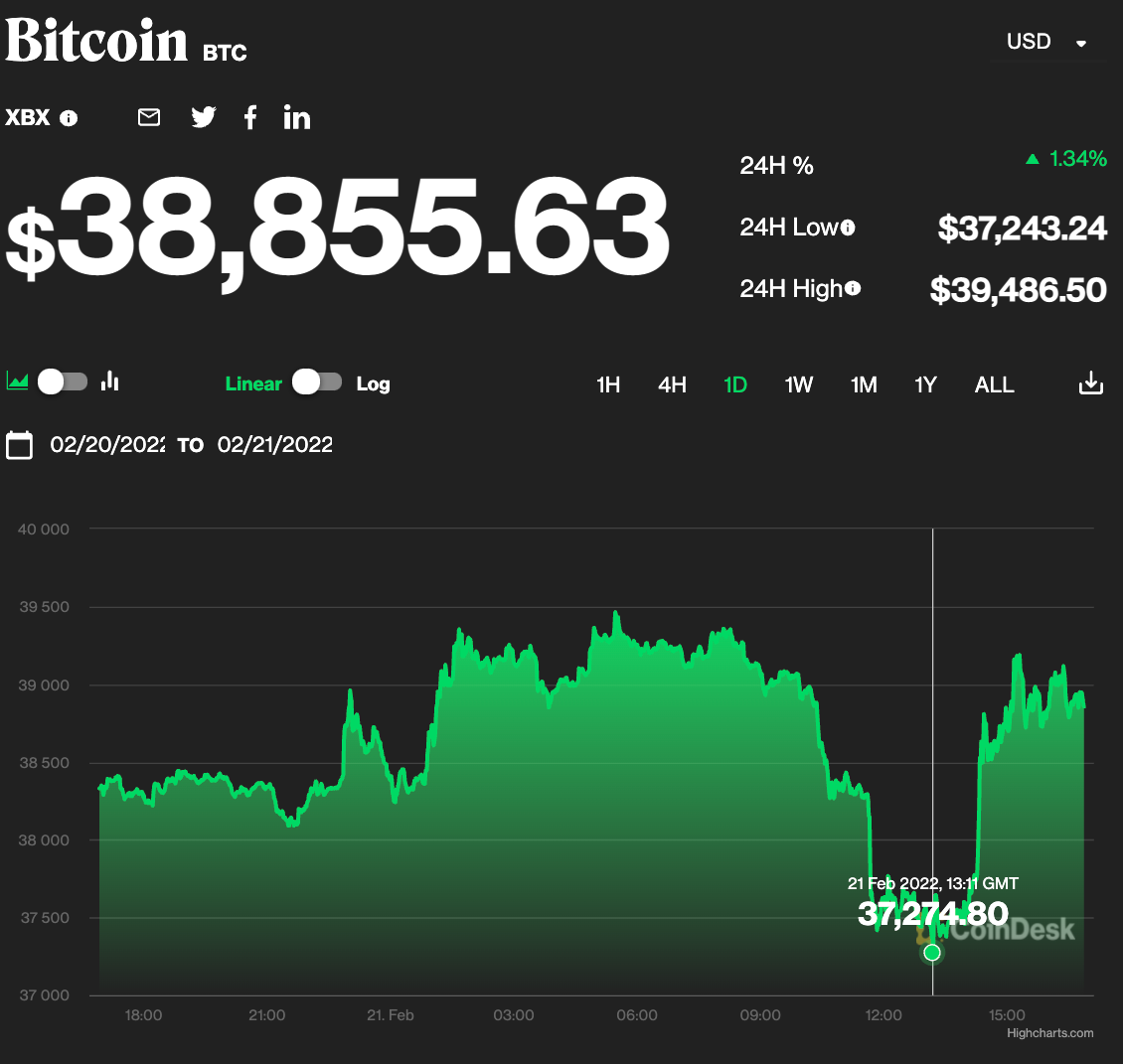This screenshot has width=1123, height=1064.
Task: Share Bitcoin price via email icon
Action: [x=148, y=117]
